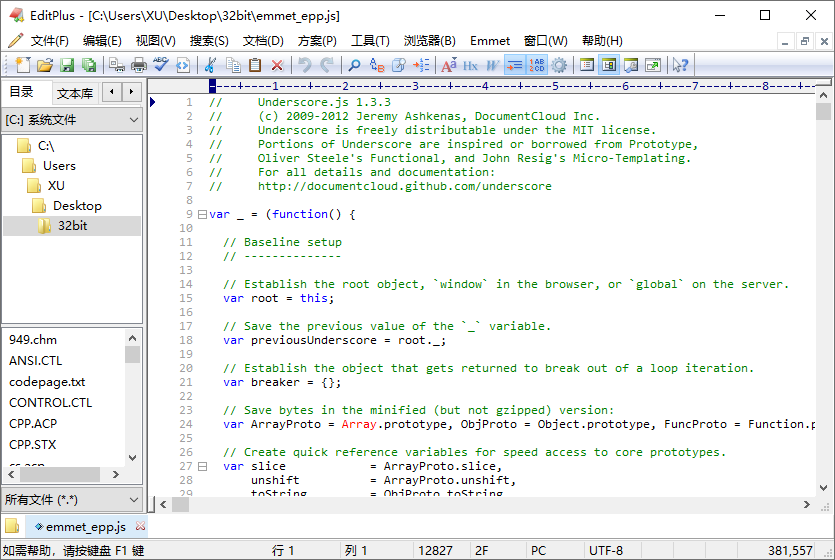Select file CPP.STX in list
Viewport: 835px width, 560px height.
coord(32,444)
